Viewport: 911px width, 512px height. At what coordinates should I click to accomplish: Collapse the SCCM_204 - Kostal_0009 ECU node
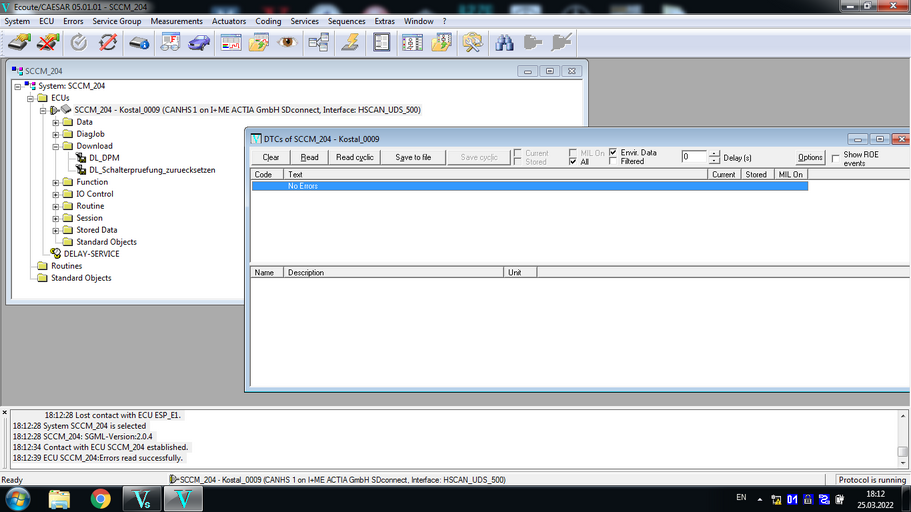pos(43,110)
